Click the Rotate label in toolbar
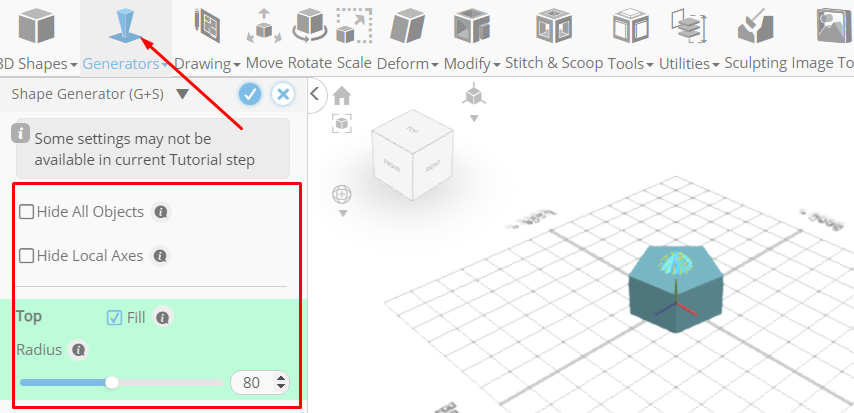854x413 pixels. (x=310, y=63)
